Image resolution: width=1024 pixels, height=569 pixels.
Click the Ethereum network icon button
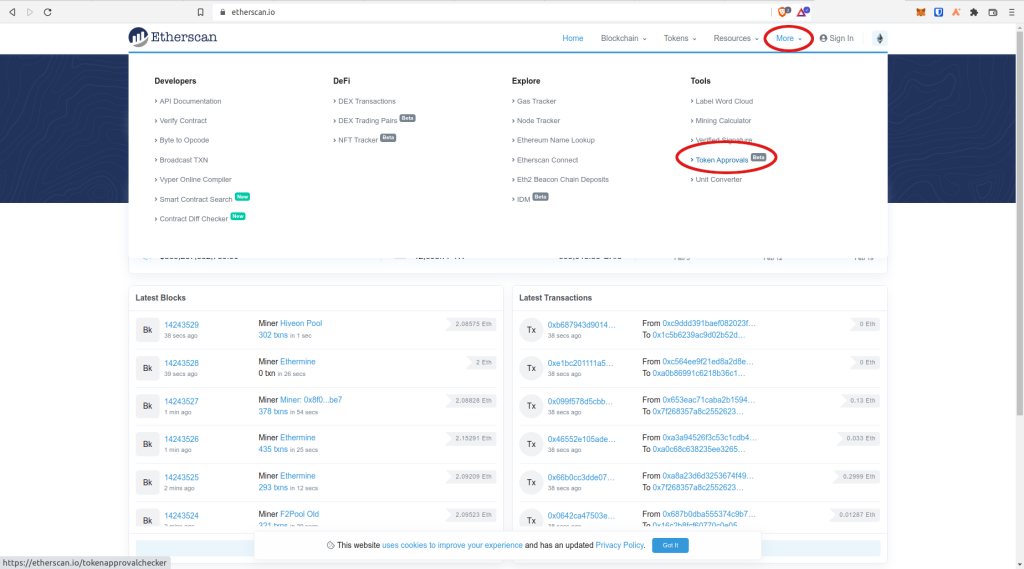(x=880, y=39)
